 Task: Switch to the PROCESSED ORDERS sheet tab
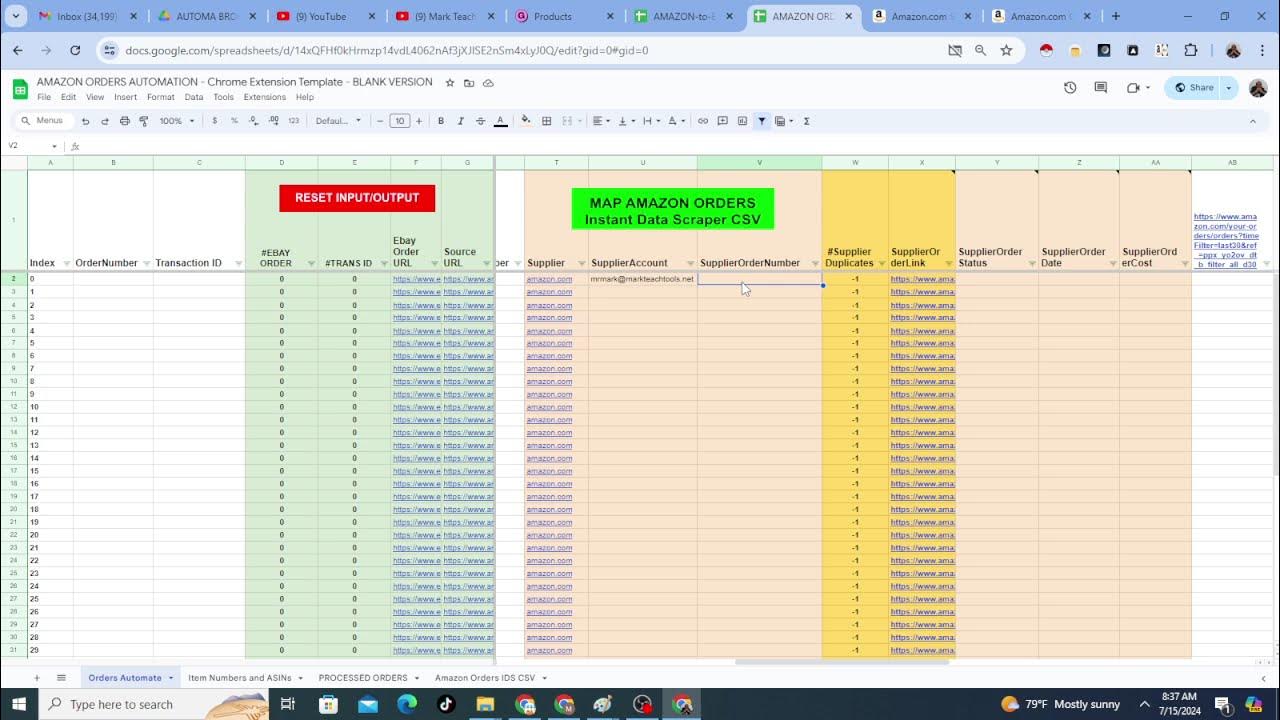pyautogui.click(x=361, y=677)
